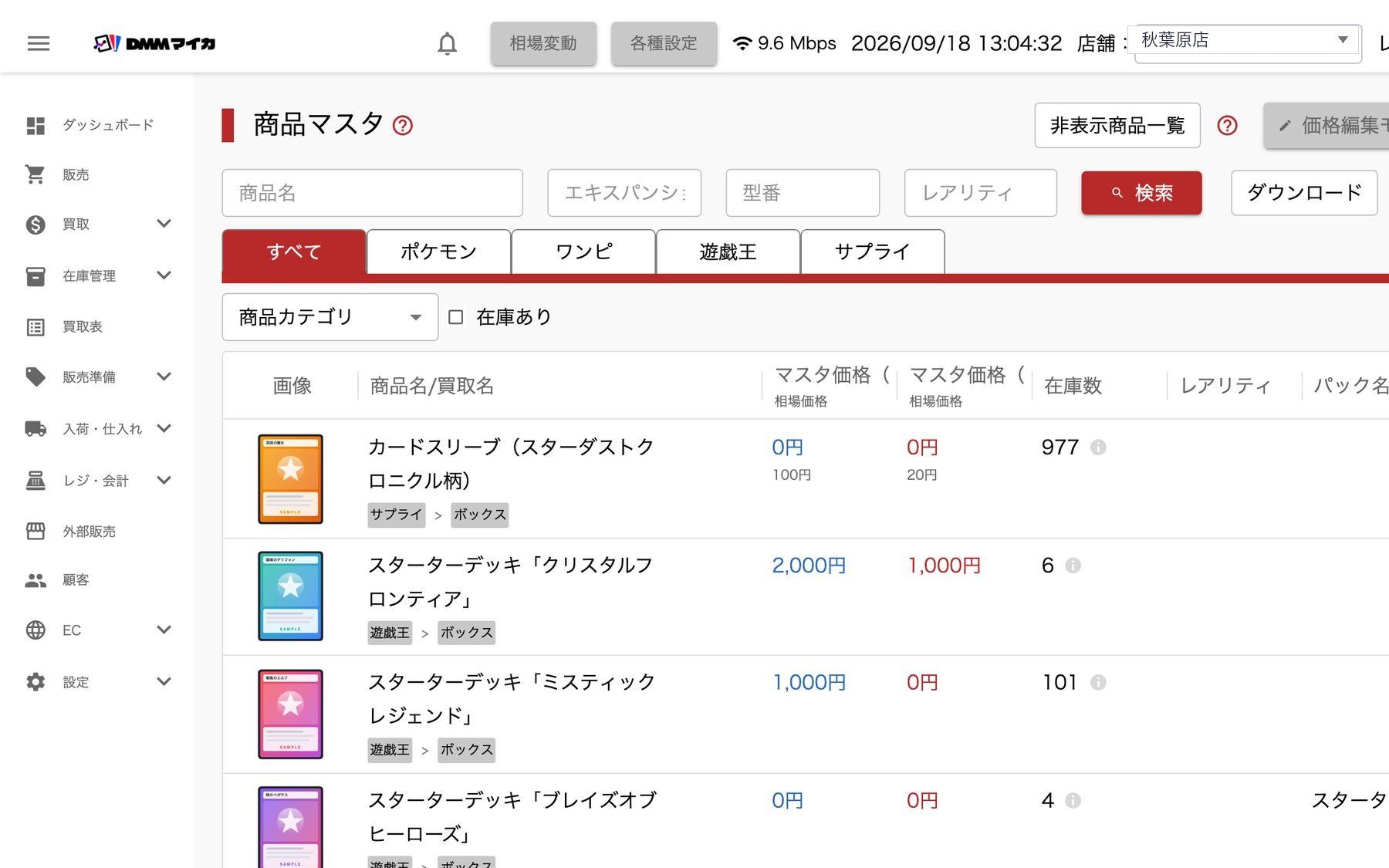Click product name カードスリーブ（スターダストクロニクル柄）

511,464
